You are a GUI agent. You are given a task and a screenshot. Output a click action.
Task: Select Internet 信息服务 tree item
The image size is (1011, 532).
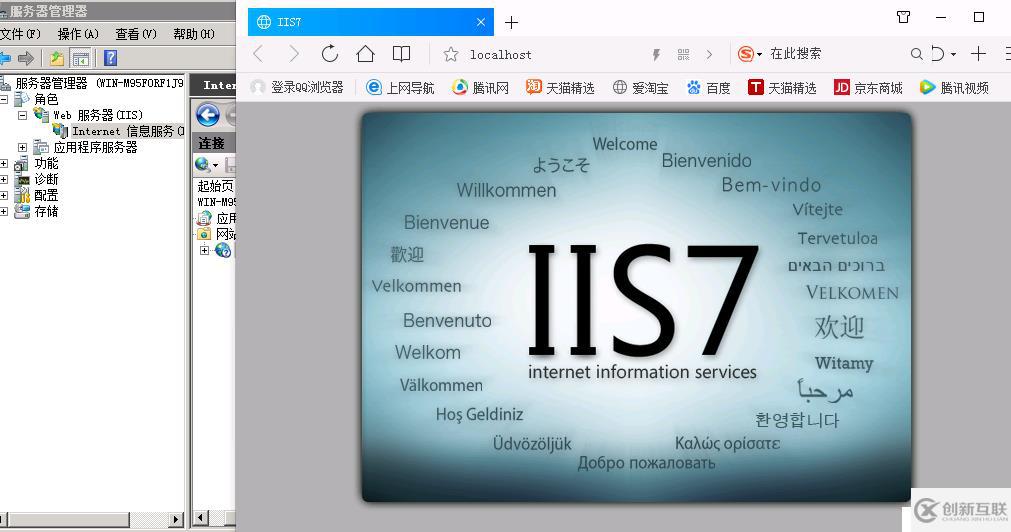coord(128,132)
